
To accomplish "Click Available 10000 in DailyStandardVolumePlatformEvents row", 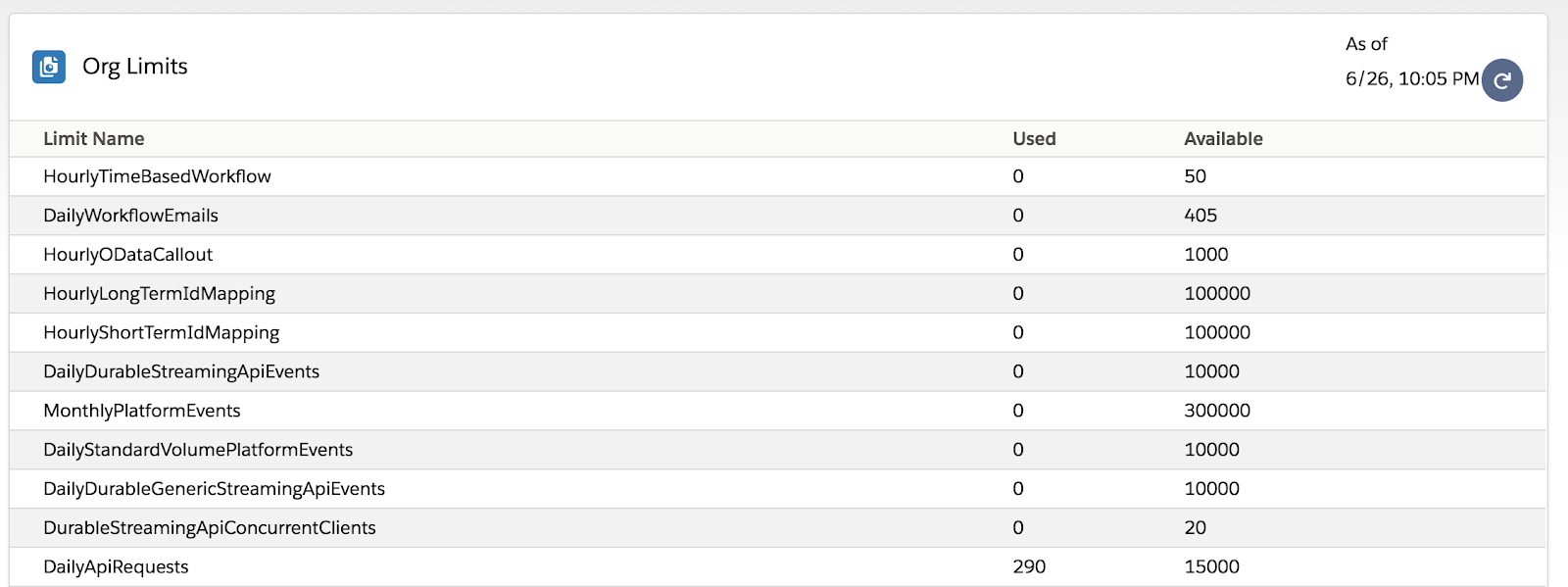I will click(x=1211, y=450).
